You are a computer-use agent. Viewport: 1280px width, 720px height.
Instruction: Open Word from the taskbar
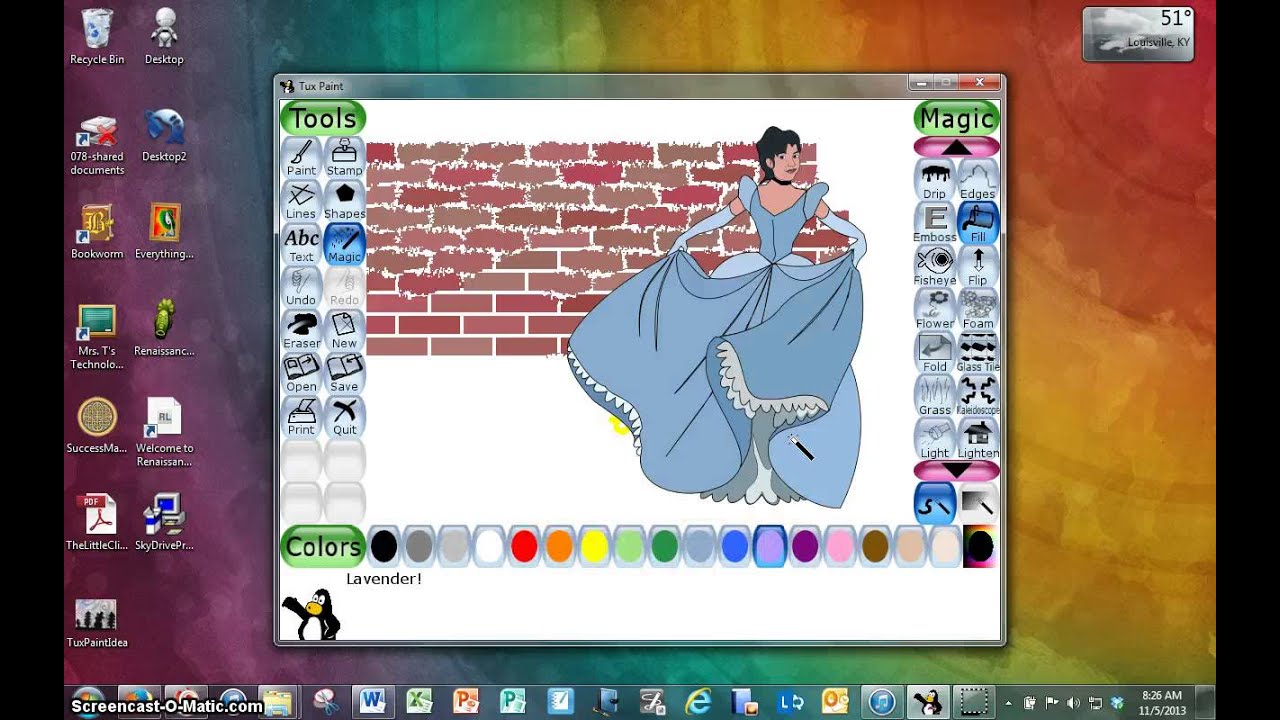(x=373, y=702)
